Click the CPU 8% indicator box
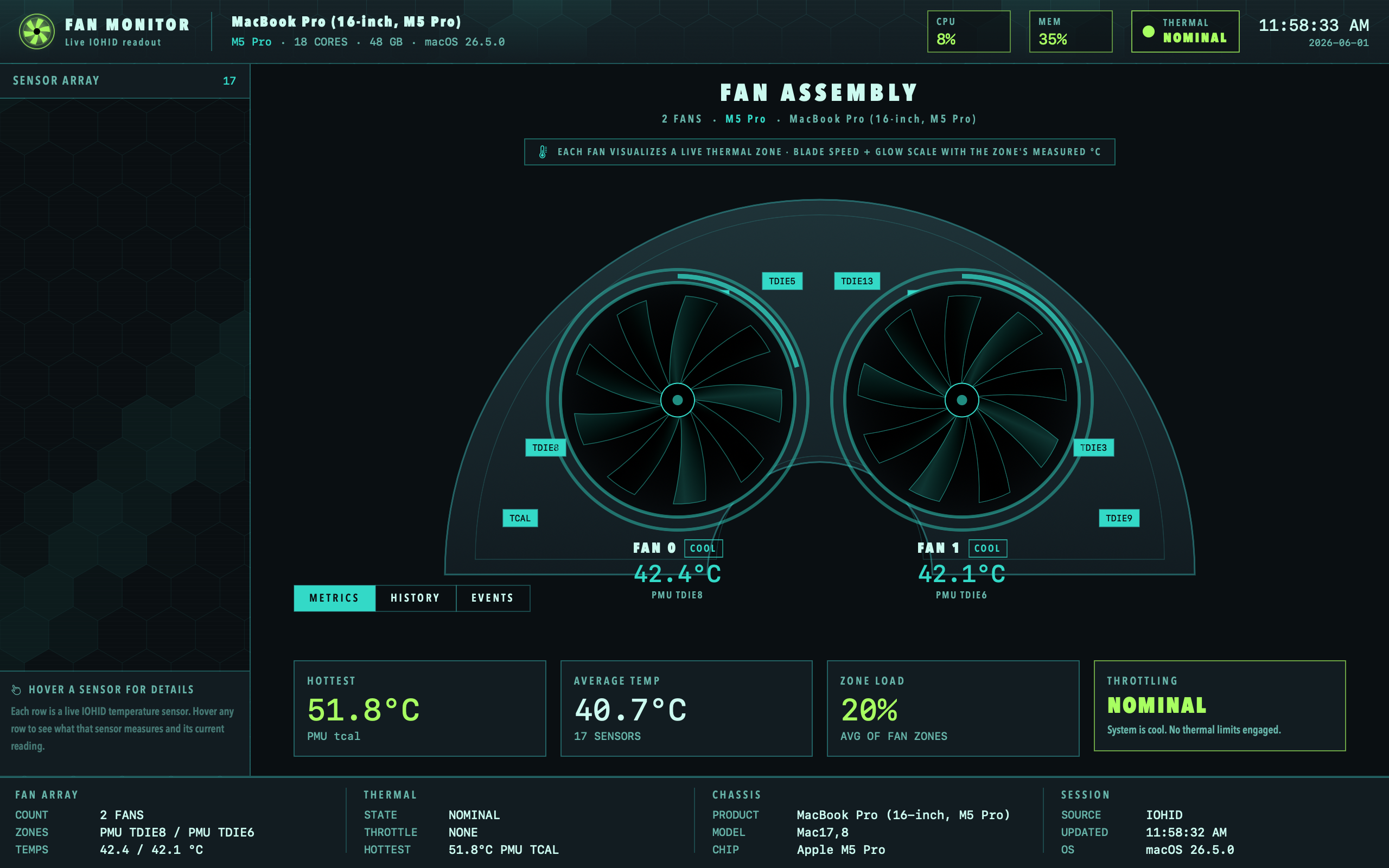This screenshot has width=1389, height=868. coord(969,31)
